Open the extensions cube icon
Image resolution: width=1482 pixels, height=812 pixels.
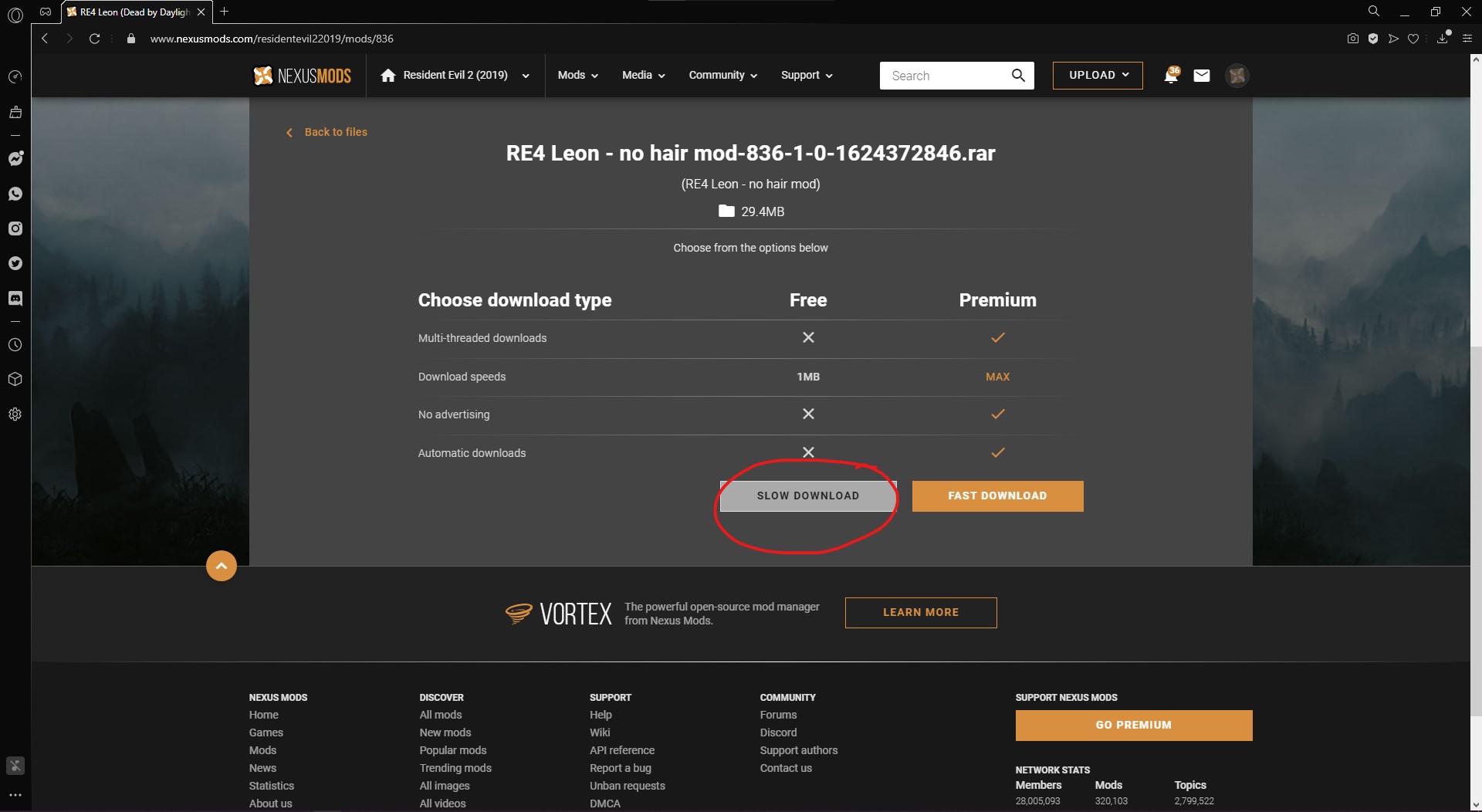15,380
